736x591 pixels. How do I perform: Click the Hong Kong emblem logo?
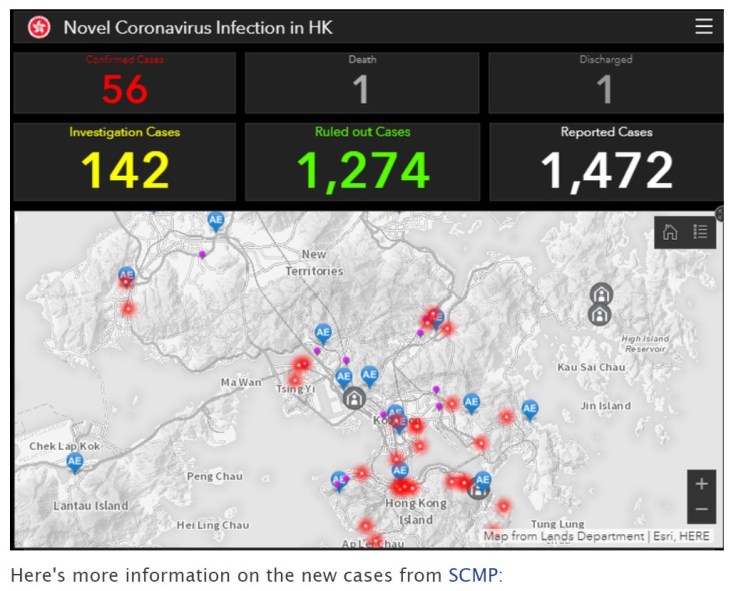click(x=39, y=27)
